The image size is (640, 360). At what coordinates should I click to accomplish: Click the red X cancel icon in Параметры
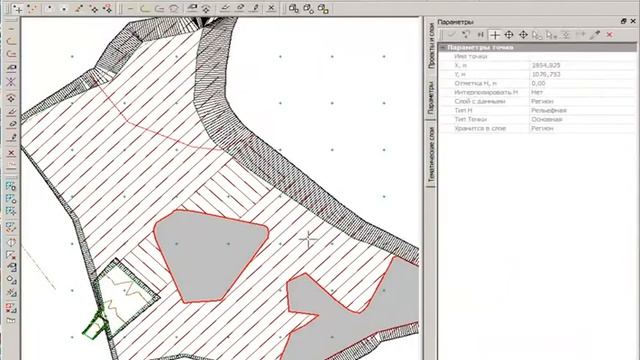click(609, 35)
